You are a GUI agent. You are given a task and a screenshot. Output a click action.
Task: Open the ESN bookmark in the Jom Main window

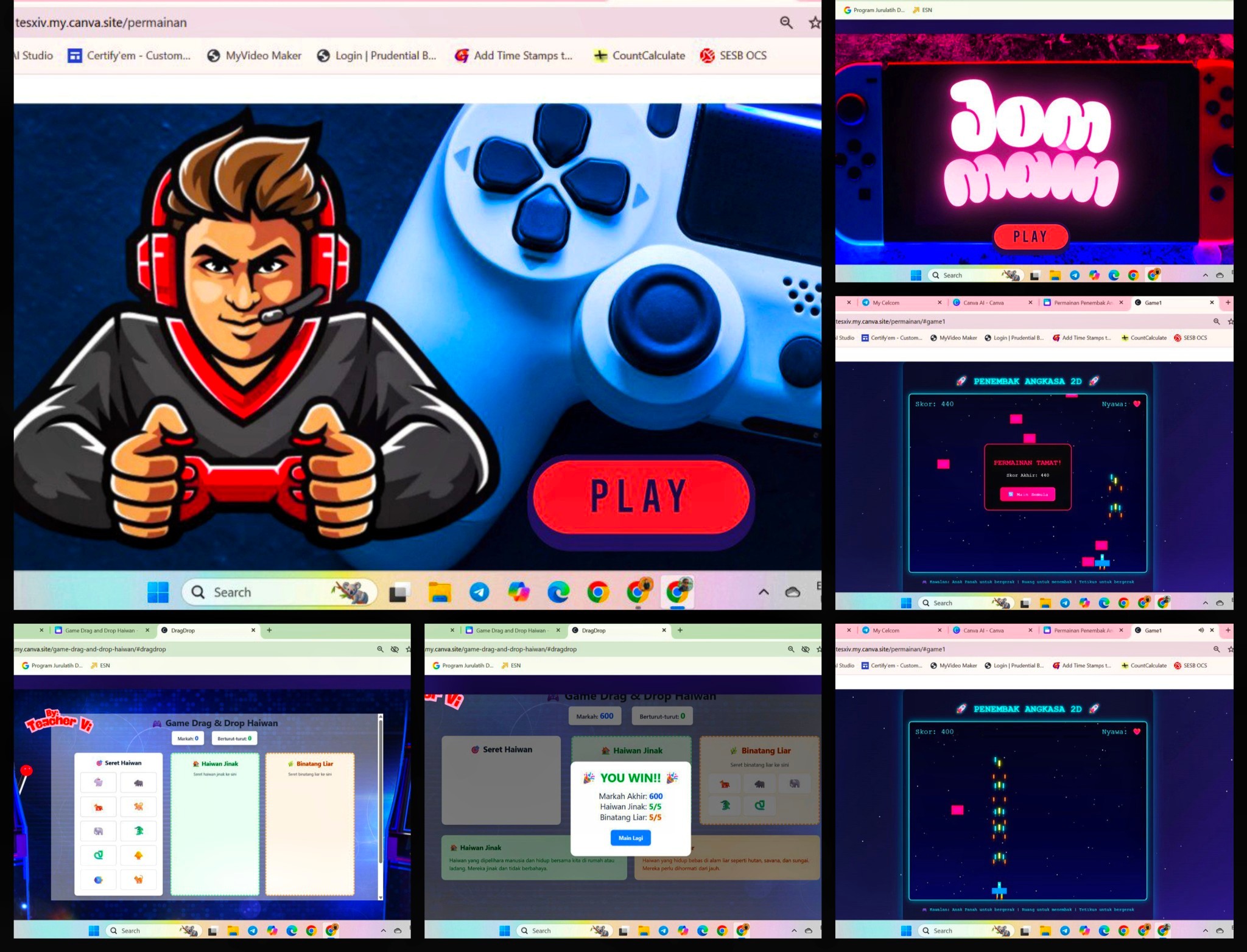(922, 10)
